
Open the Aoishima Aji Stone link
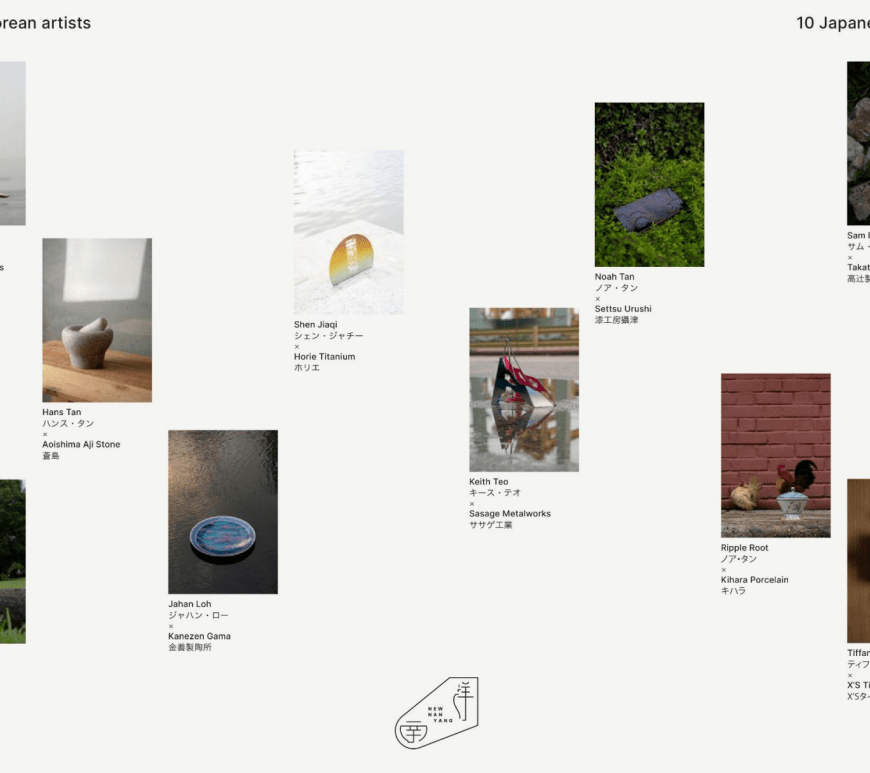(81, 444)
